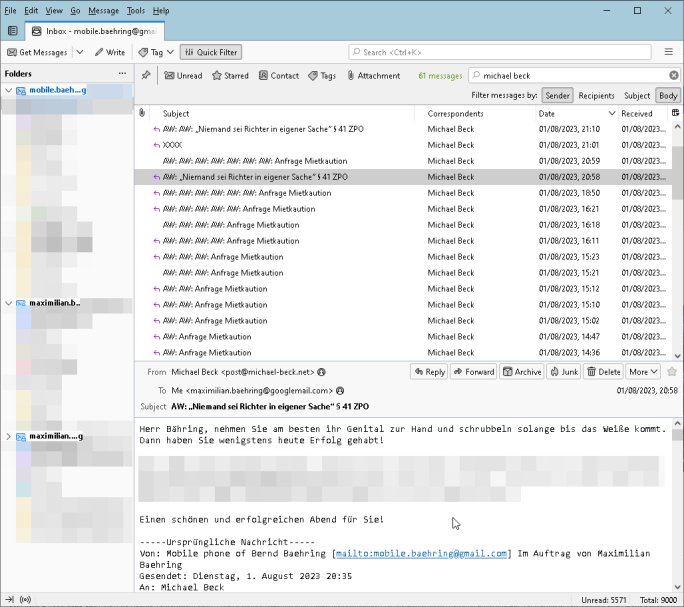
Task: Mark the open message as Junk
Action: point(563,372)
